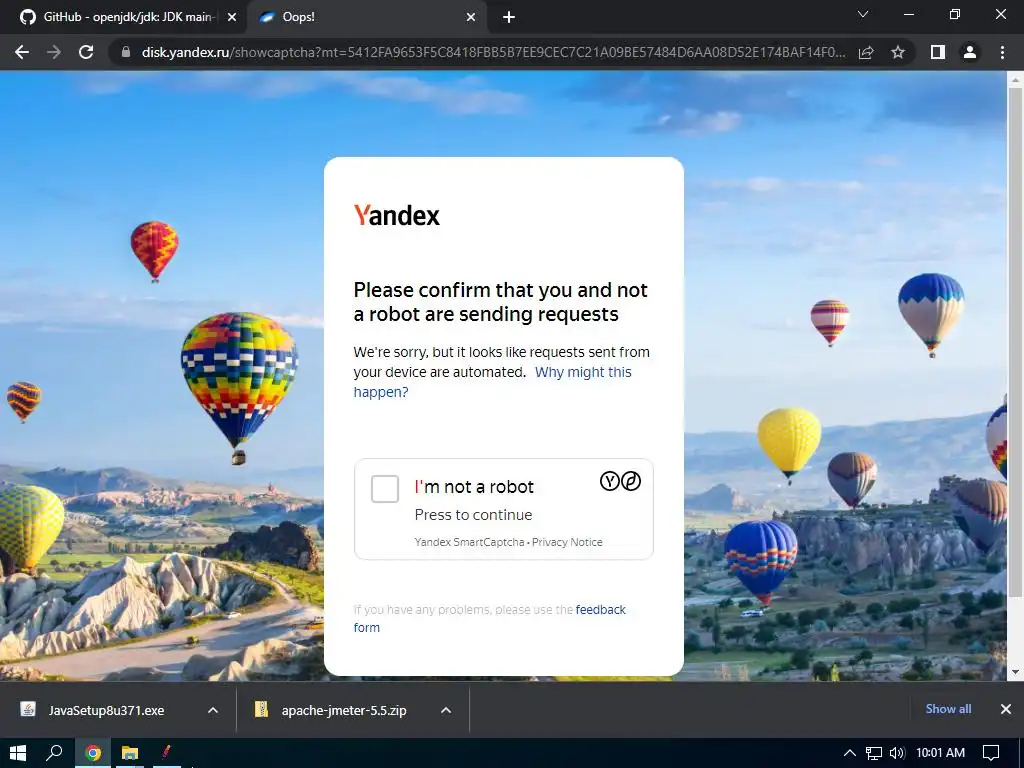
Task: Click the page vertical scrollbar
Action: click(1016, 341)
